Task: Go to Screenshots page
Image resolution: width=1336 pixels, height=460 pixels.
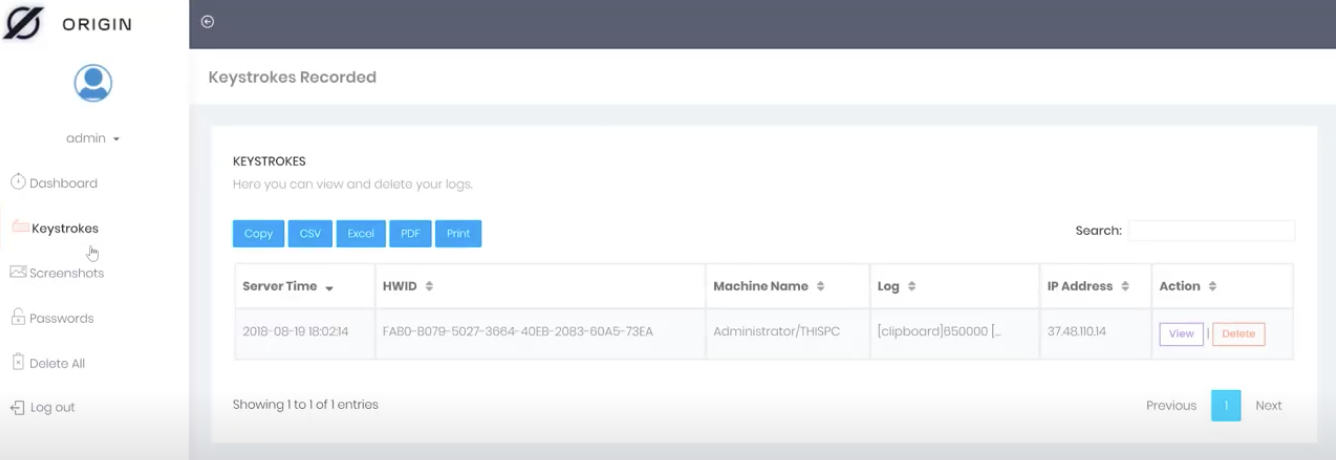Action: pyautogui.click(x=67, y=273)
